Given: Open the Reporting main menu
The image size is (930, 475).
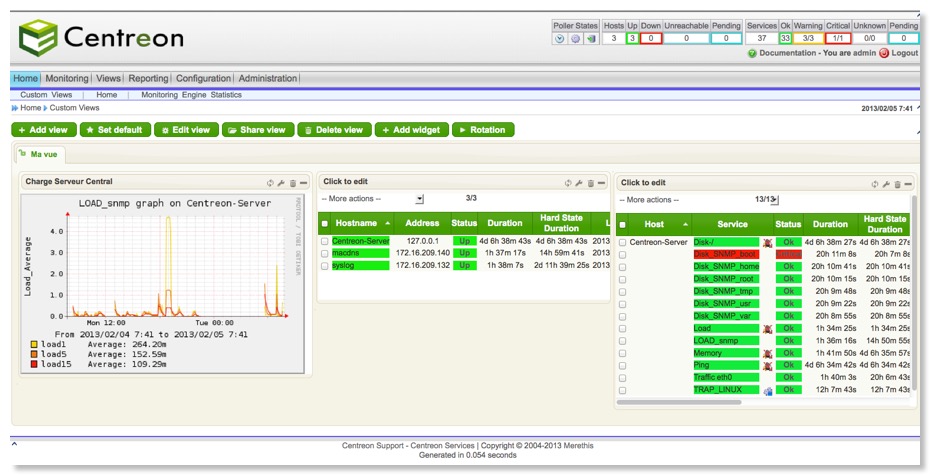Looking at the screenshot, I should 148,78.
